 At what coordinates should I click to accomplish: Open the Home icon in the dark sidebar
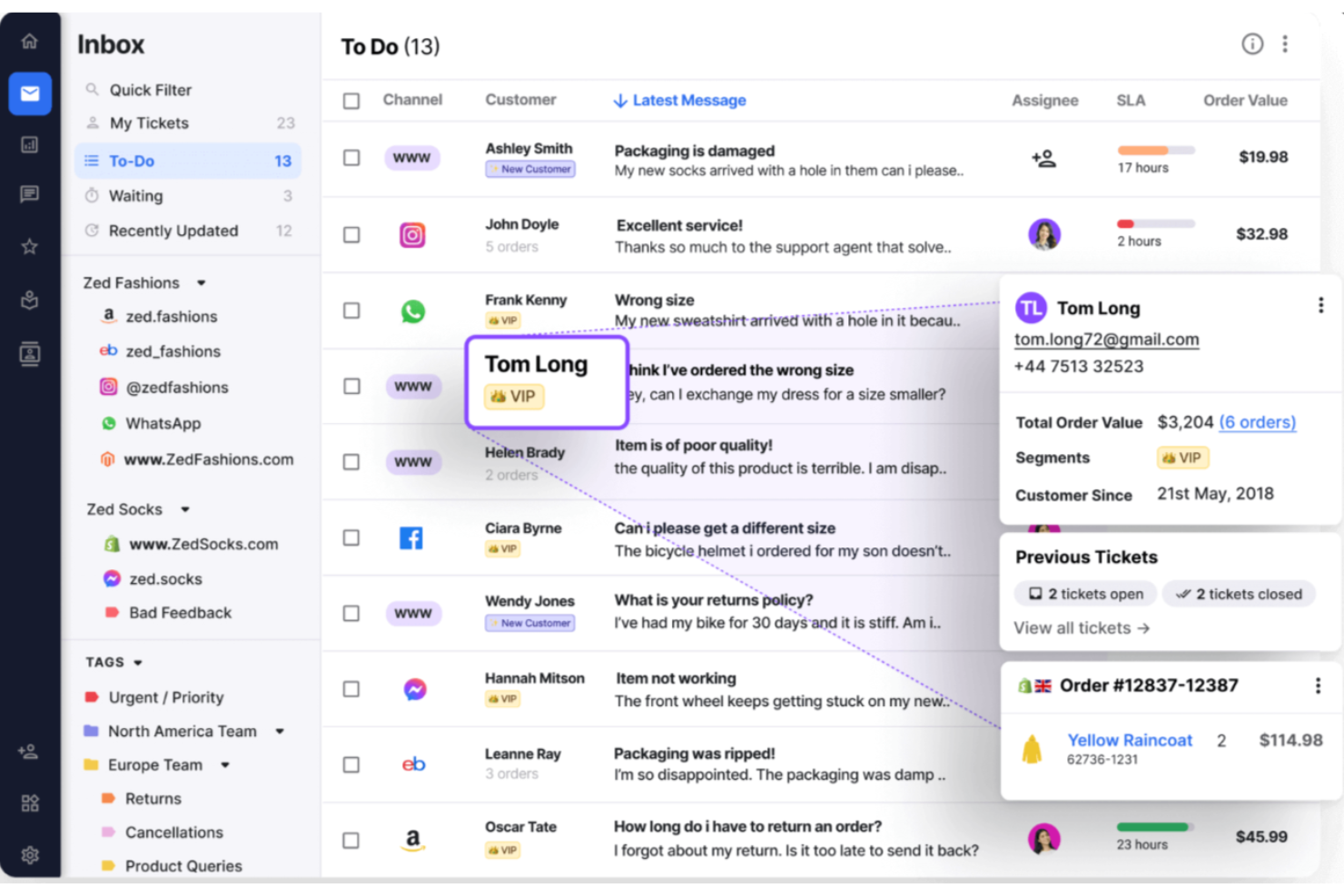(x=30, y=41)
